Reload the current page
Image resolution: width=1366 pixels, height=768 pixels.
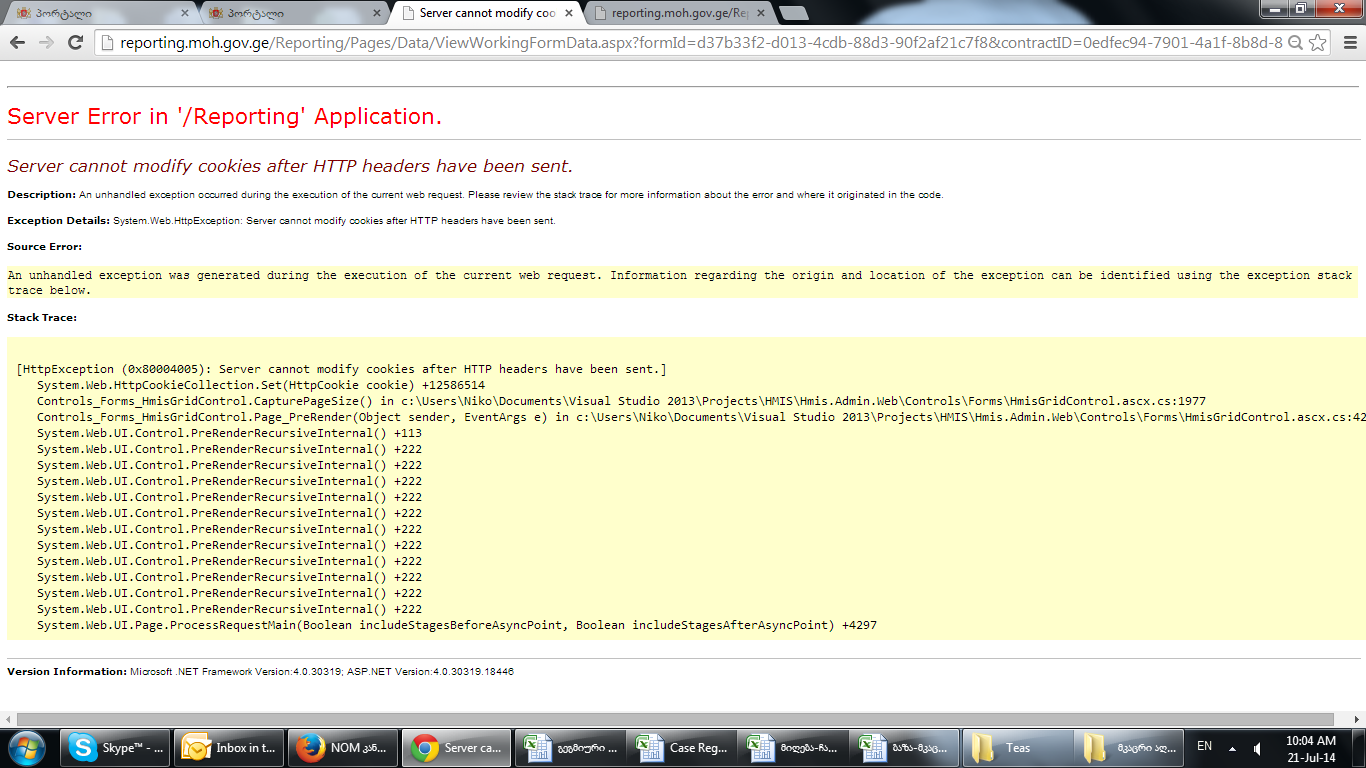pos(75,42)
